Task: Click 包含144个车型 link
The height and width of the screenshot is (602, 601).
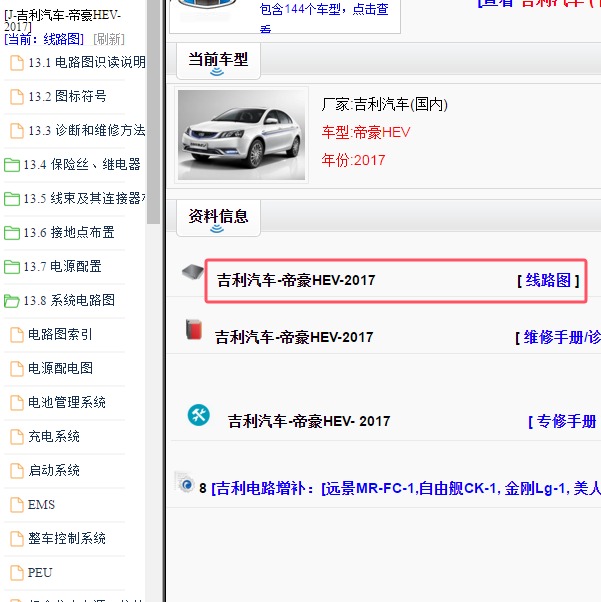Action: [324, 17]
